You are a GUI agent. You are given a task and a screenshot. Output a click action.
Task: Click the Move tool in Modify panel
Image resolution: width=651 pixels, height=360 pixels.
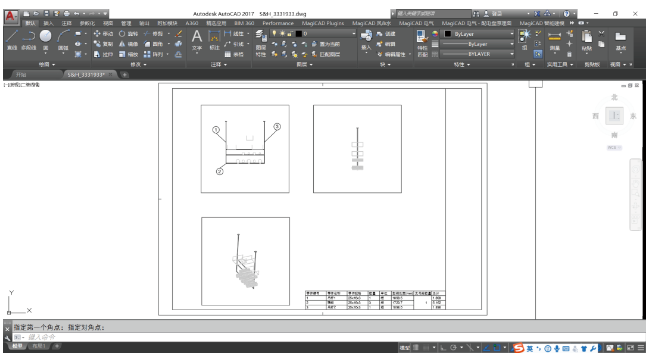103,34
